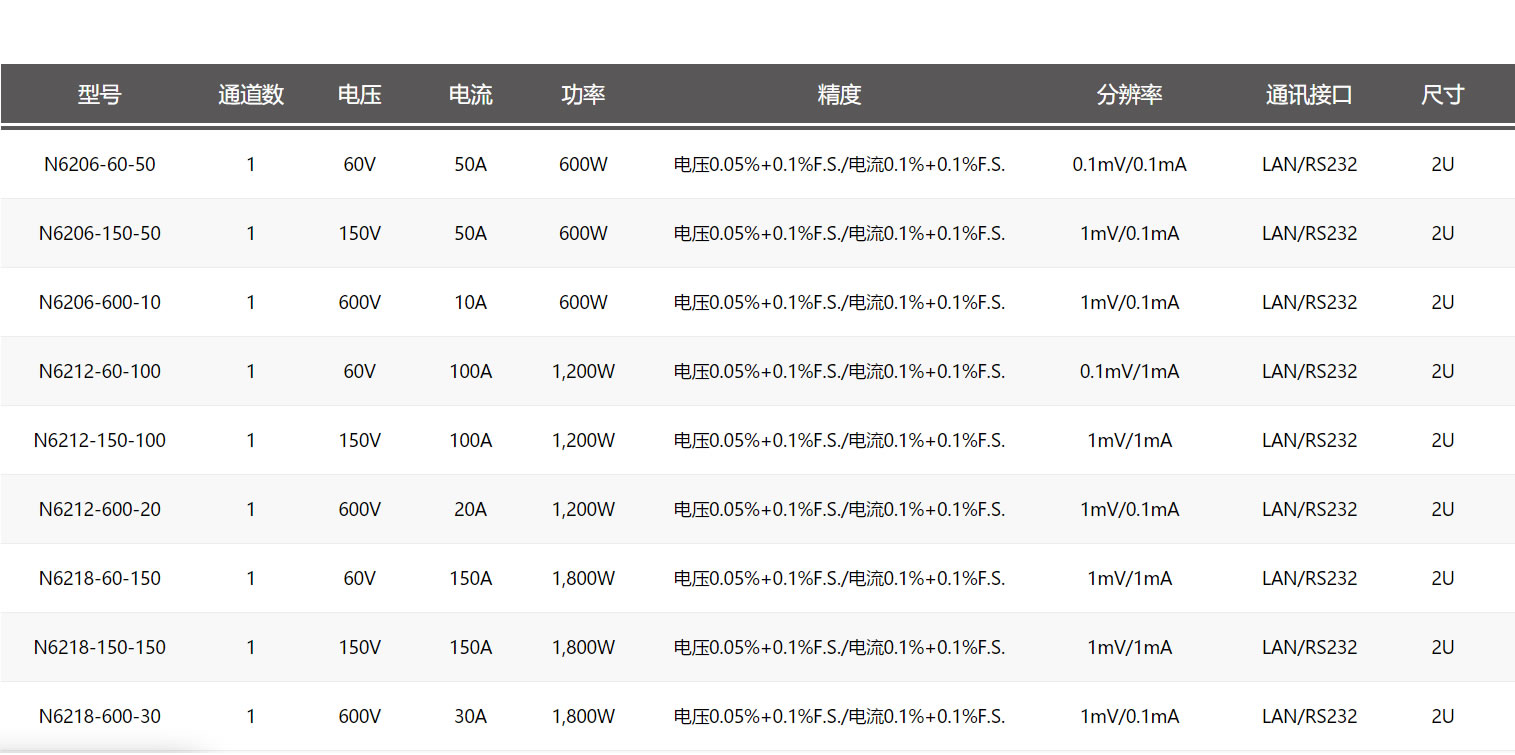Click the 电压 column header
Screen dimensions: 1515x755
pos(360,95)
